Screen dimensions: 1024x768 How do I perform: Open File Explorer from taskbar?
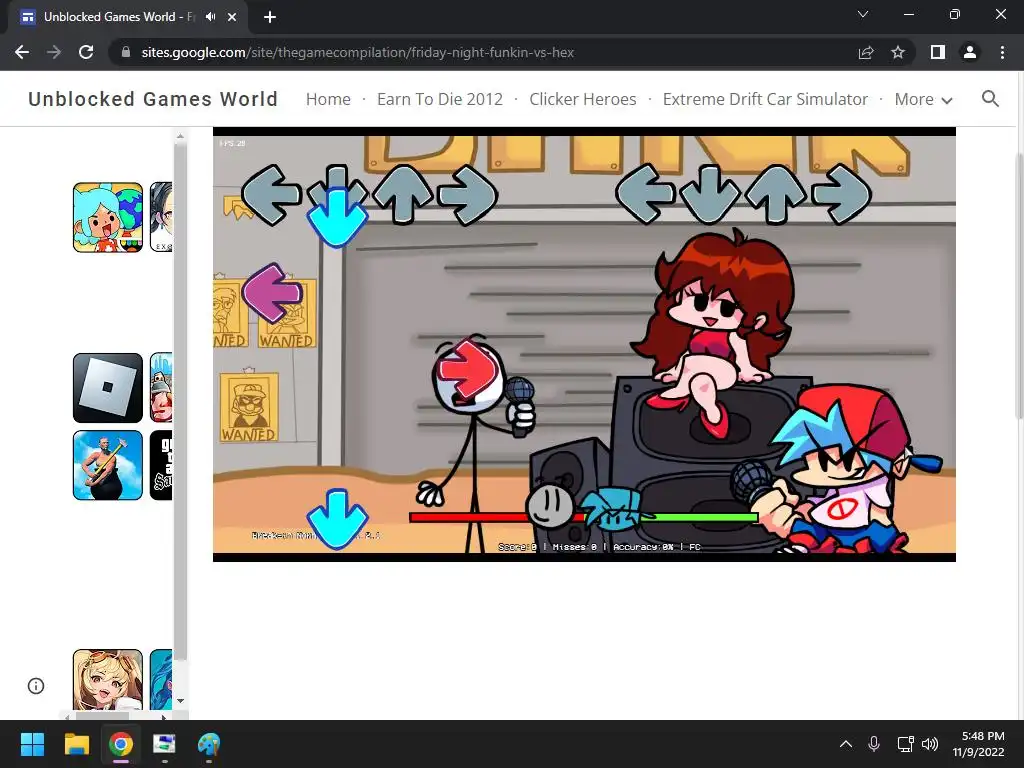(x=76, y=744)
